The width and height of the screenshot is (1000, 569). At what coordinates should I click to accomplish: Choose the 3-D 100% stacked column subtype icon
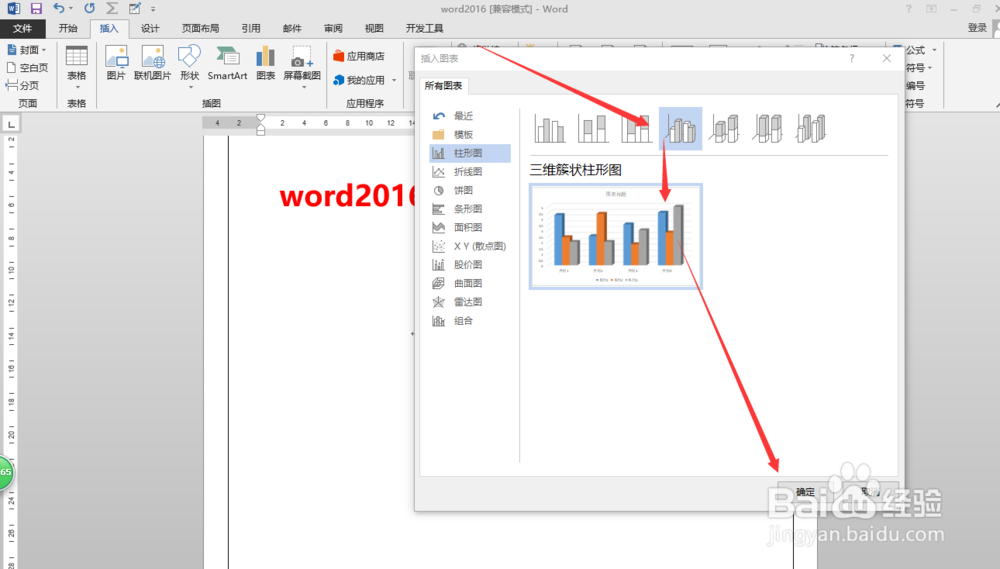click(768, 129)
